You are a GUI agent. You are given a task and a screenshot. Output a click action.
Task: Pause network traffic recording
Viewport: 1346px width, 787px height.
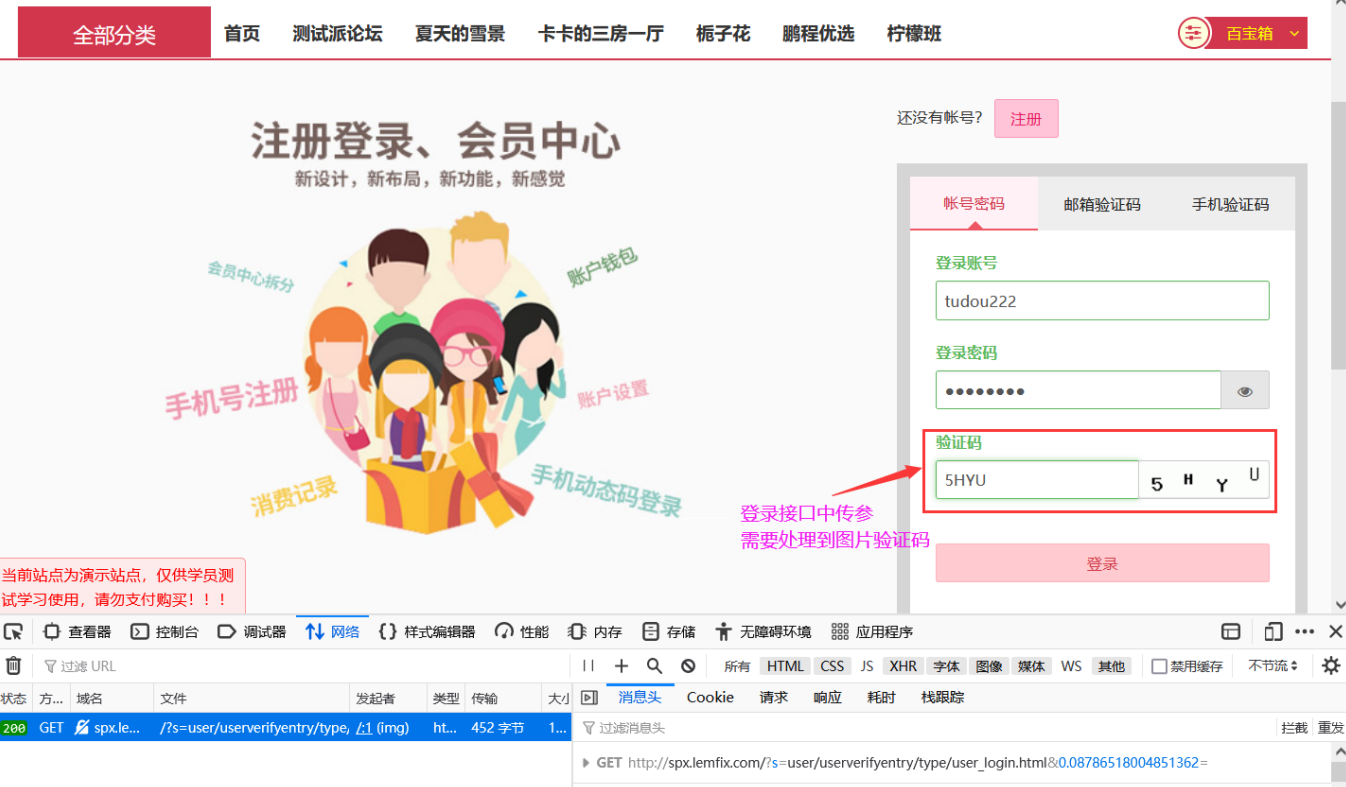(x=588, y=665)
